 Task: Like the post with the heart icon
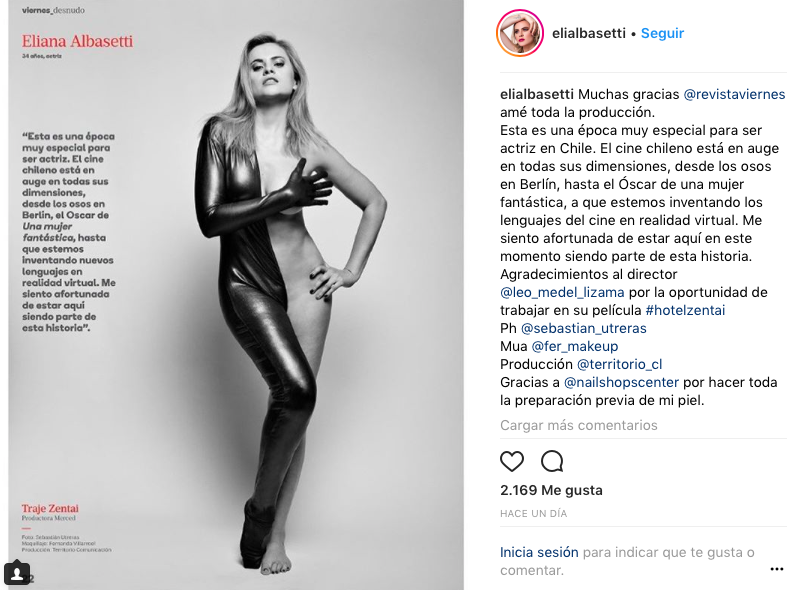[x=511, y=461]
